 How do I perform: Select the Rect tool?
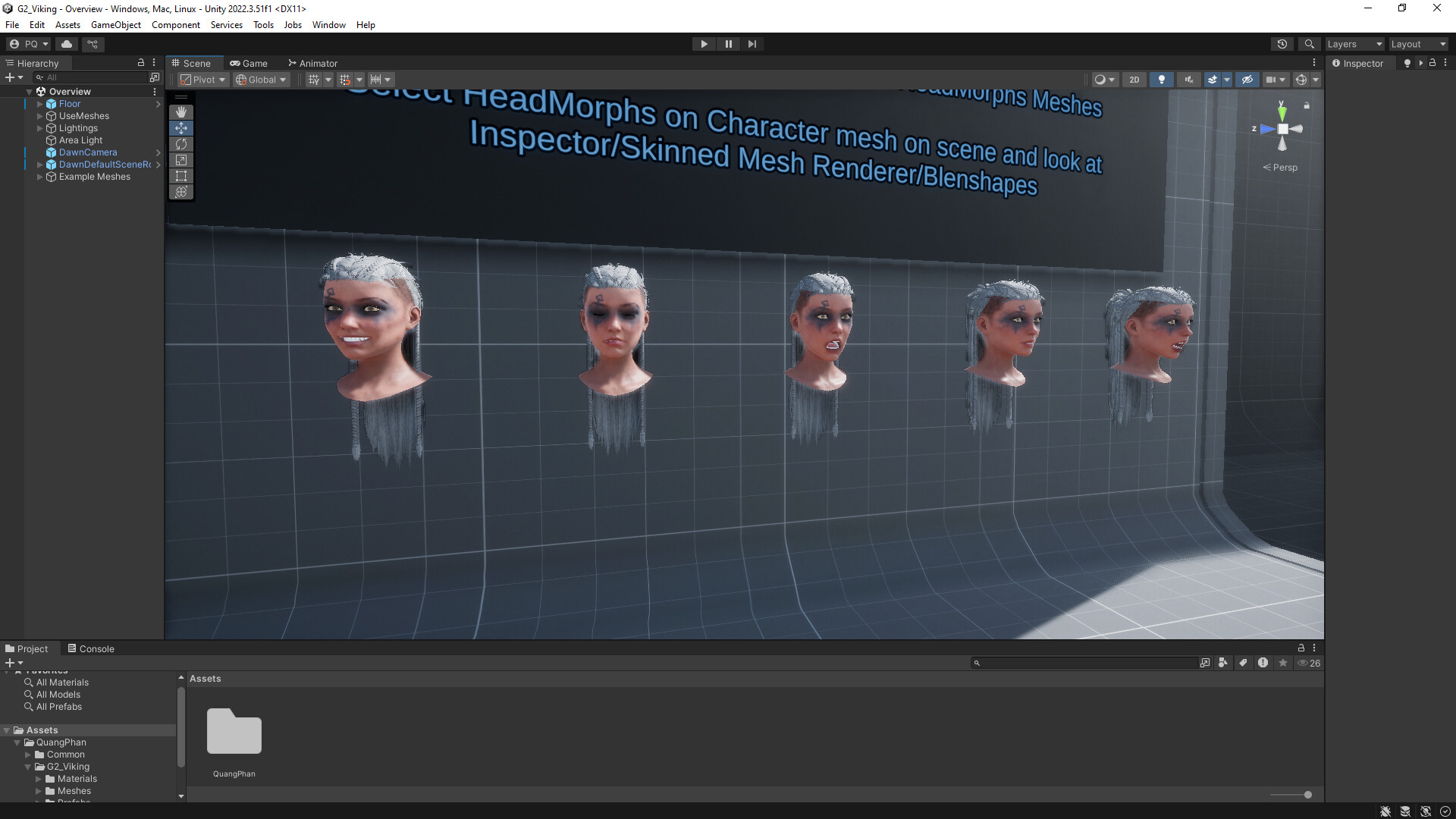click(x=181, y=176)
